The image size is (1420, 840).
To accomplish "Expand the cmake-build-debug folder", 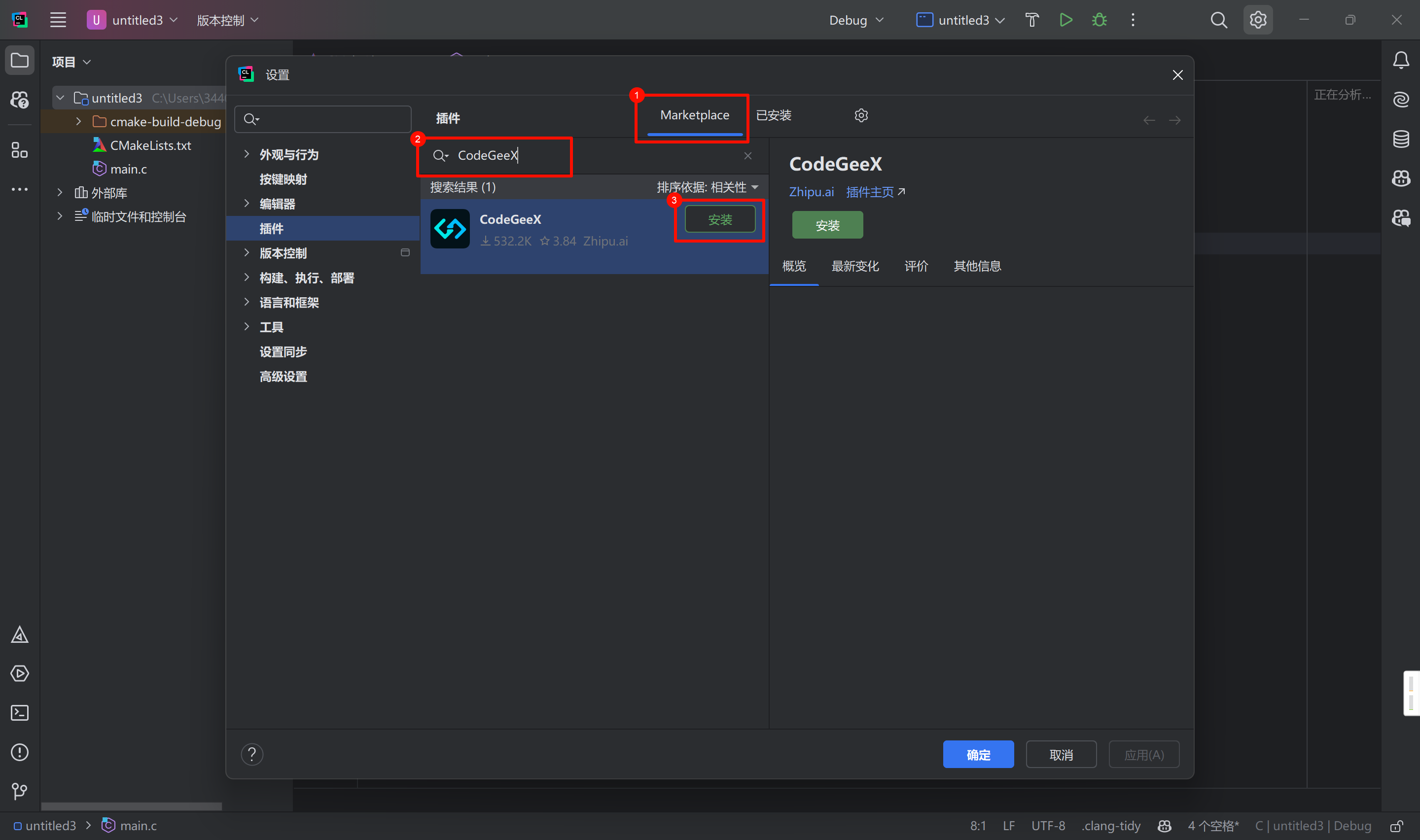I will click(x=78, y=122).
